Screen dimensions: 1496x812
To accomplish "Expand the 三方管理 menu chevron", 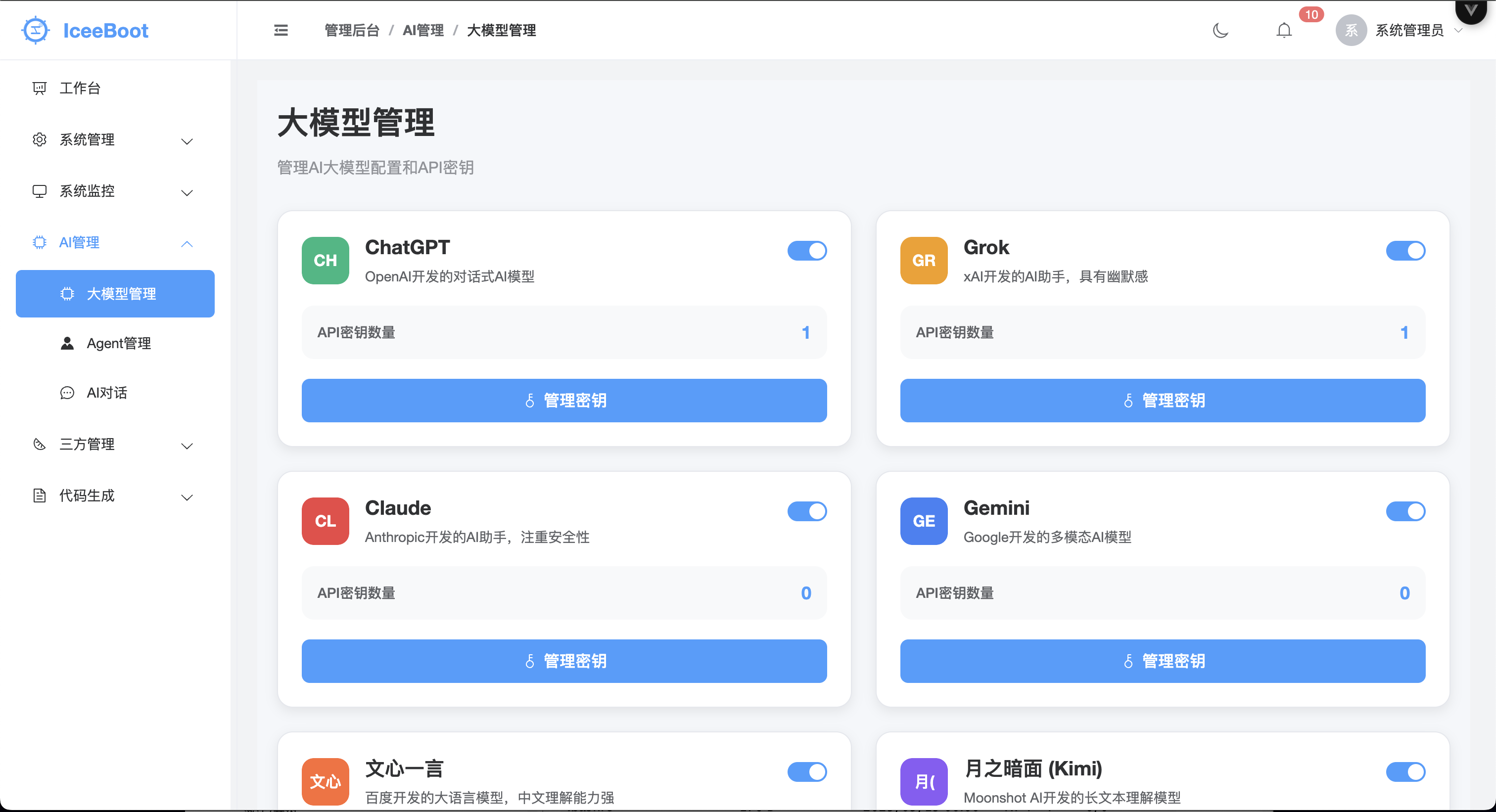I will pos(187,446).
